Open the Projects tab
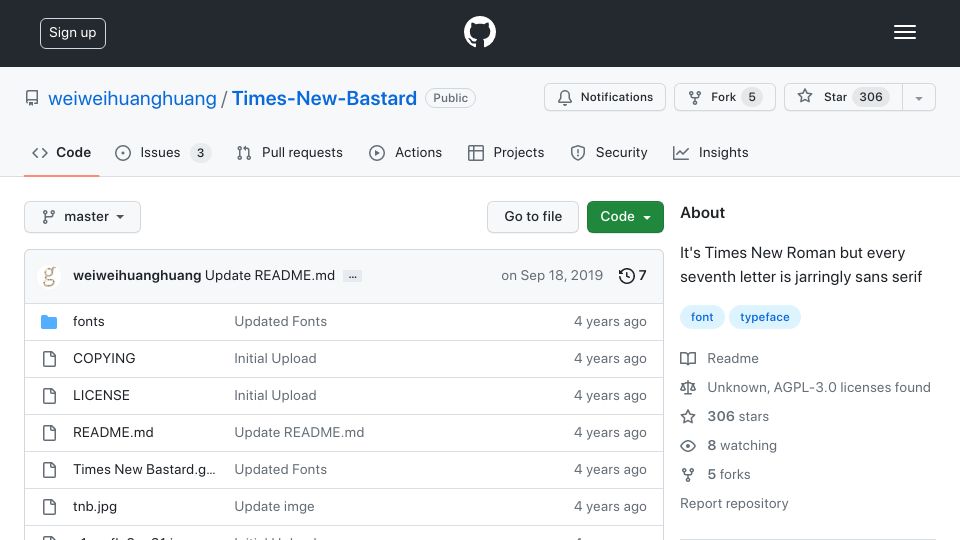Image resolution: width=960 pixels, height=540 pixels. [506, 152]
